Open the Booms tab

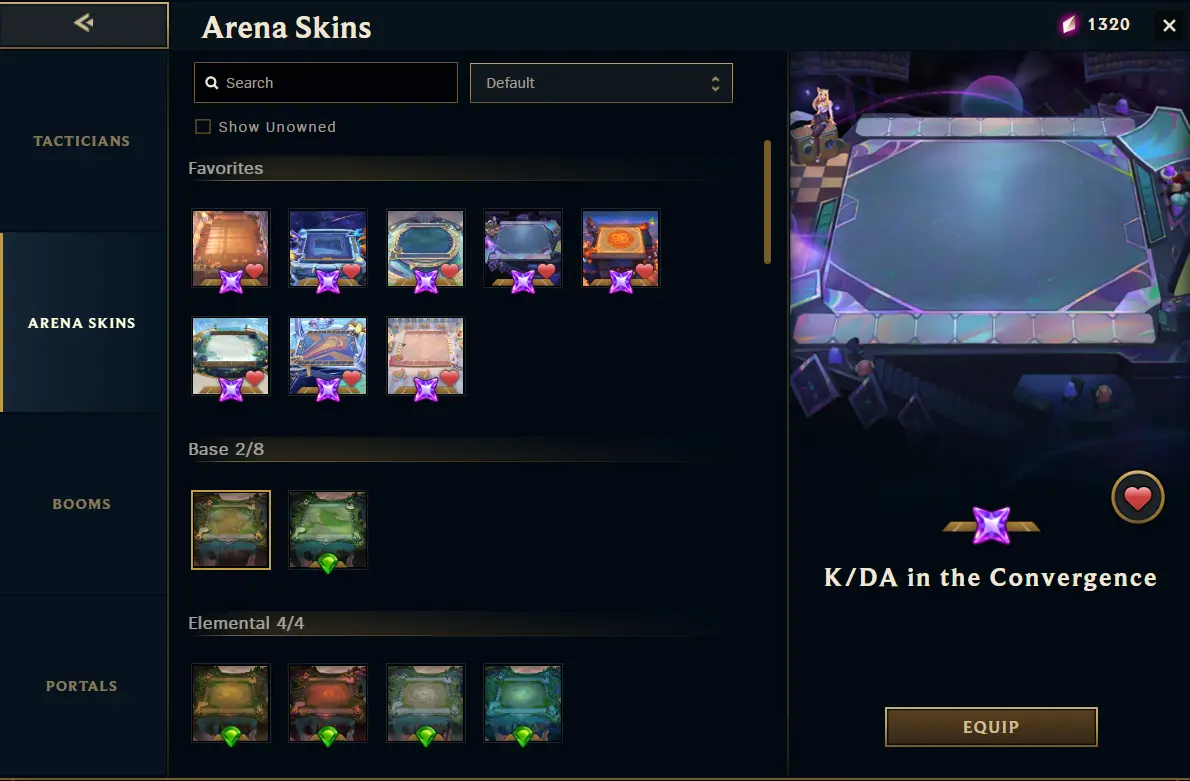[82, 504]
